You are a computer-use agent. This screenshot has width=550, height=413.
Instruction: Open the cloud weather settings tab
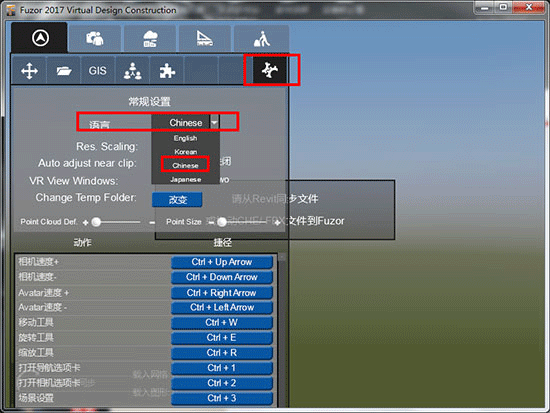[150, 39]
